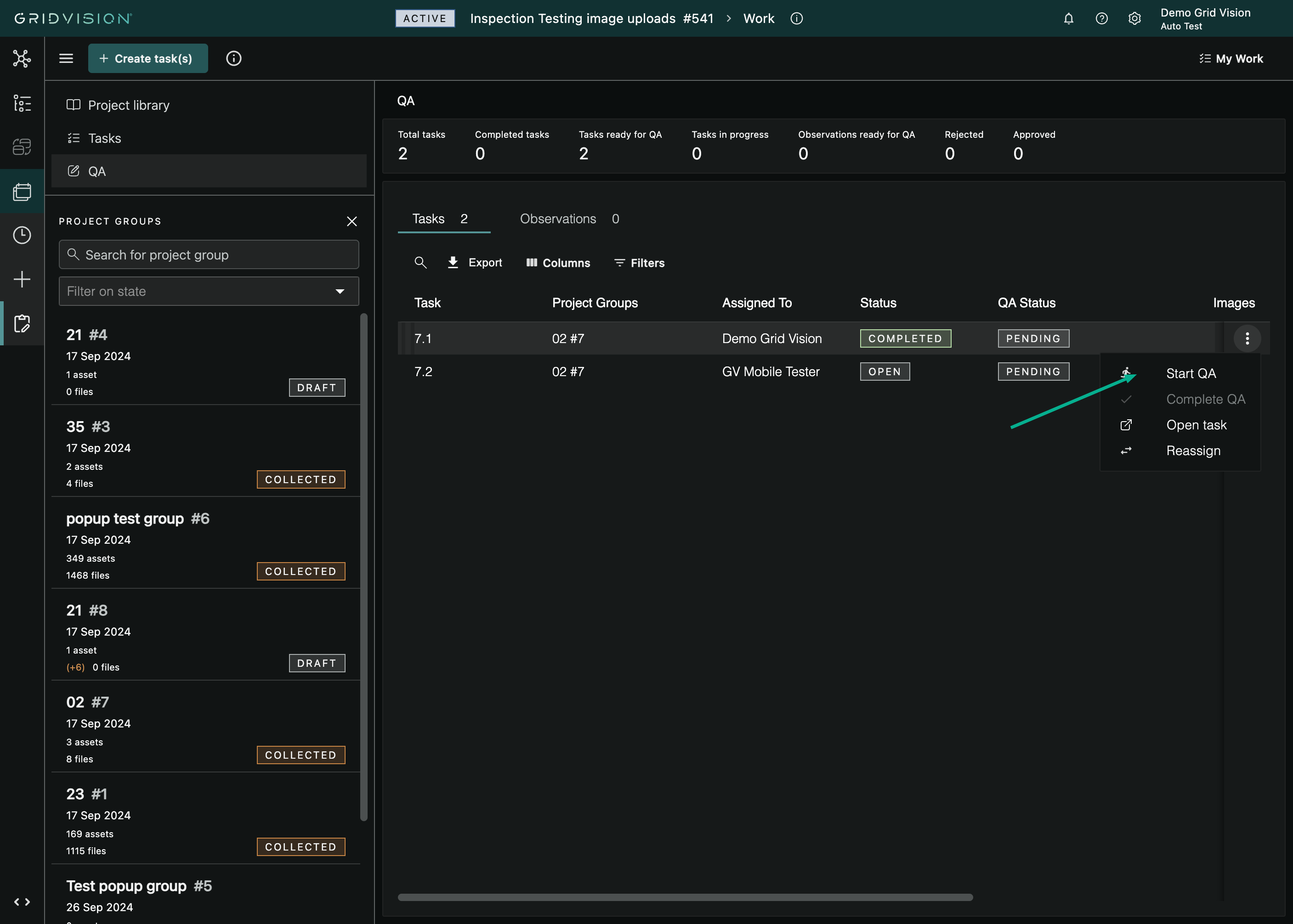The height and width of the screenshot is (924, 1293).
Task: Click the plus icon in sidebar
Action: [22, 279]
